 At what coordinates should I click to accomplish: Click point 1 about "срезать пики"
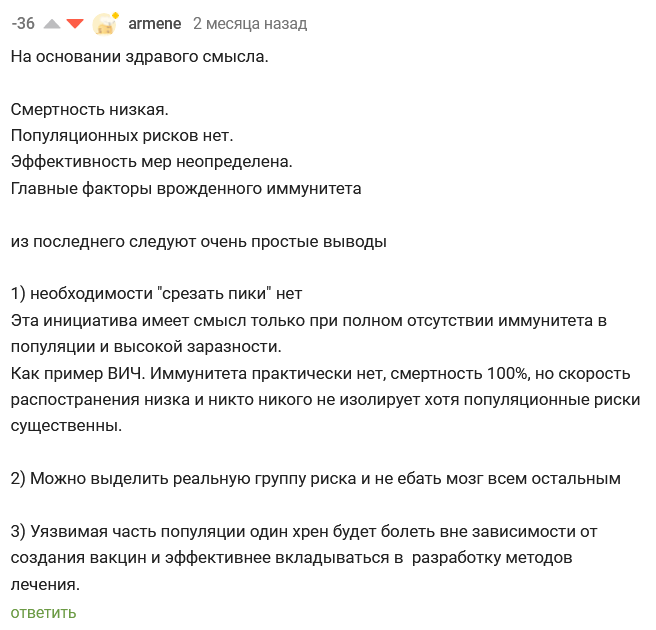pos(156,293)
